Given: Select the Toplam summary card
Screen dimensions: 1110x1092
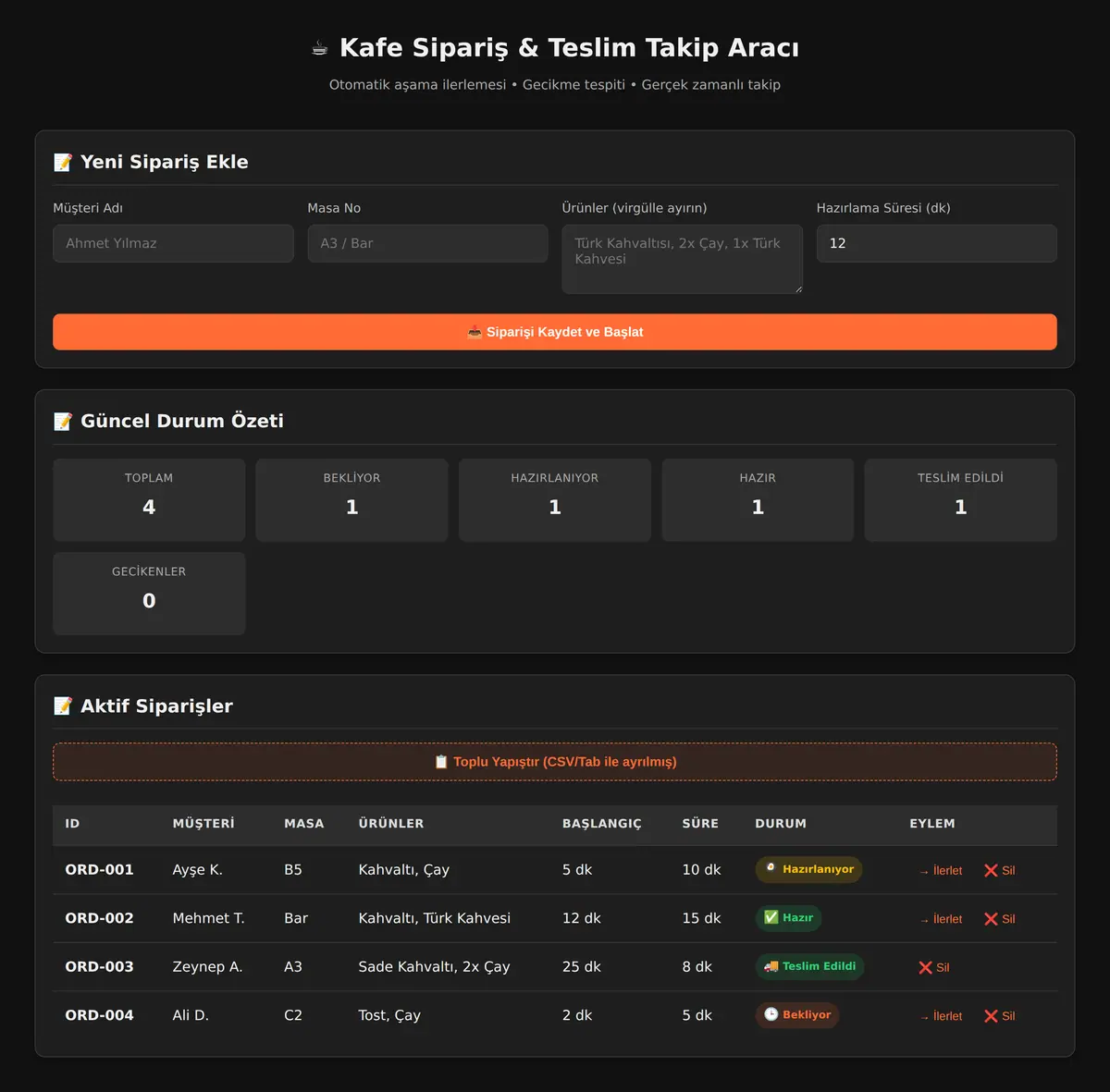Looking at the screenshot, I should tap(149, 500).
